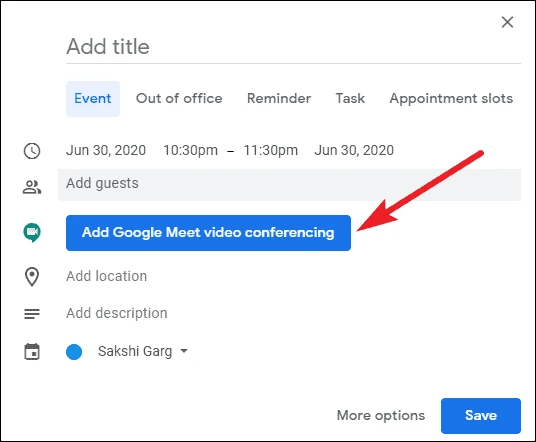Switch to the Out of office tab

pyautogui.click(x=179, y=98)
